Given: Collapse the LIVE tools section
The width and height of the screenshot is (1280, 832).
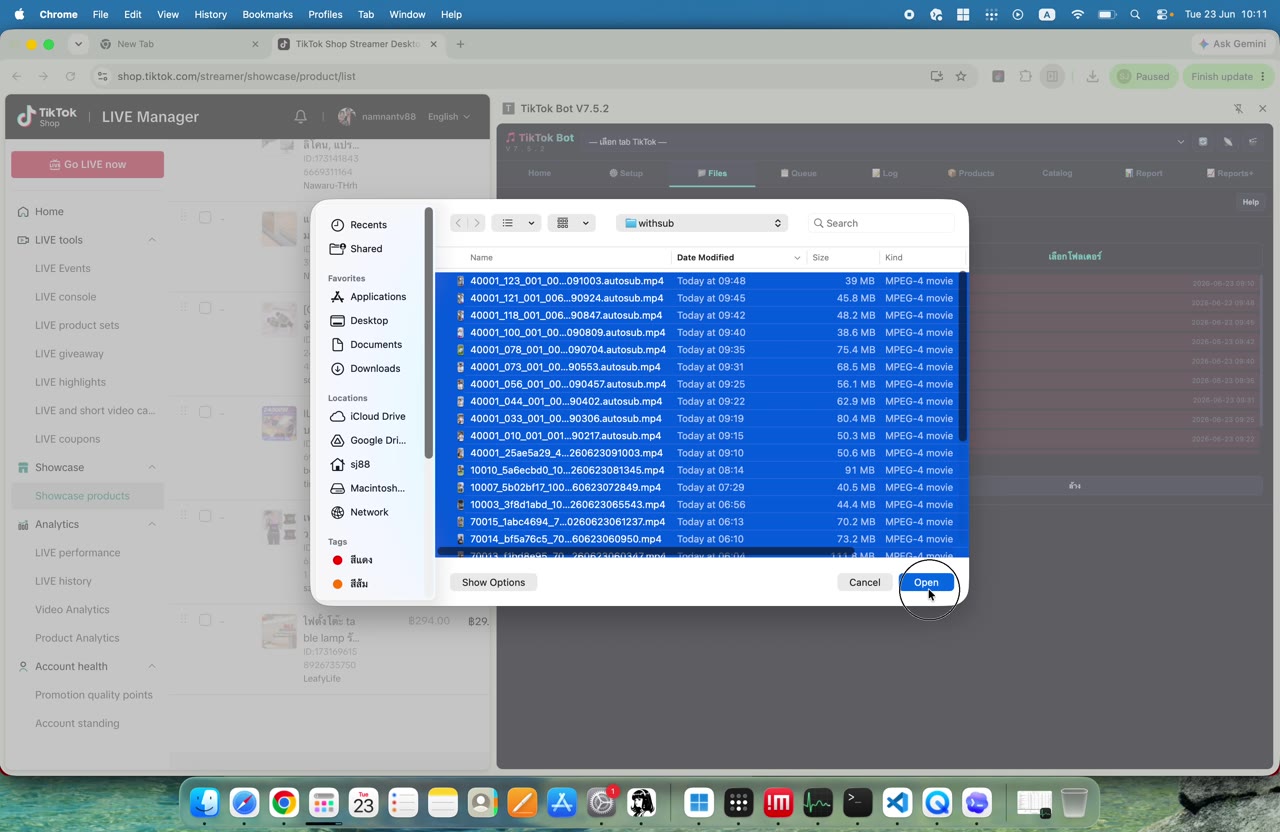Looking at the screenshot, I should (x=152, y=240).
